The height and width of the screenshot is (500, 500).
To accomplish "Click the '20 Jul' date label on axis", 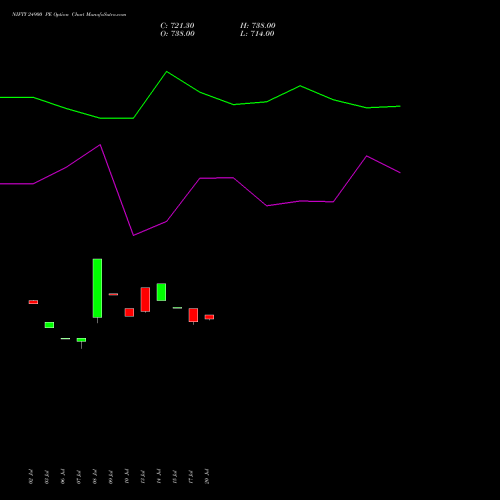I will coord(207,477).
